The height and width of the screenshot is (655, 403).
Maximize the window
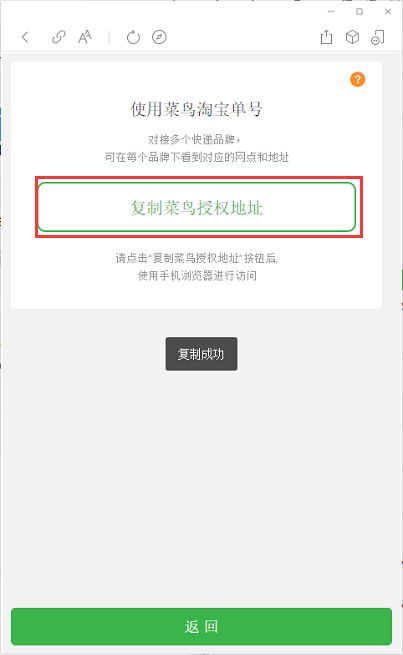360,12
